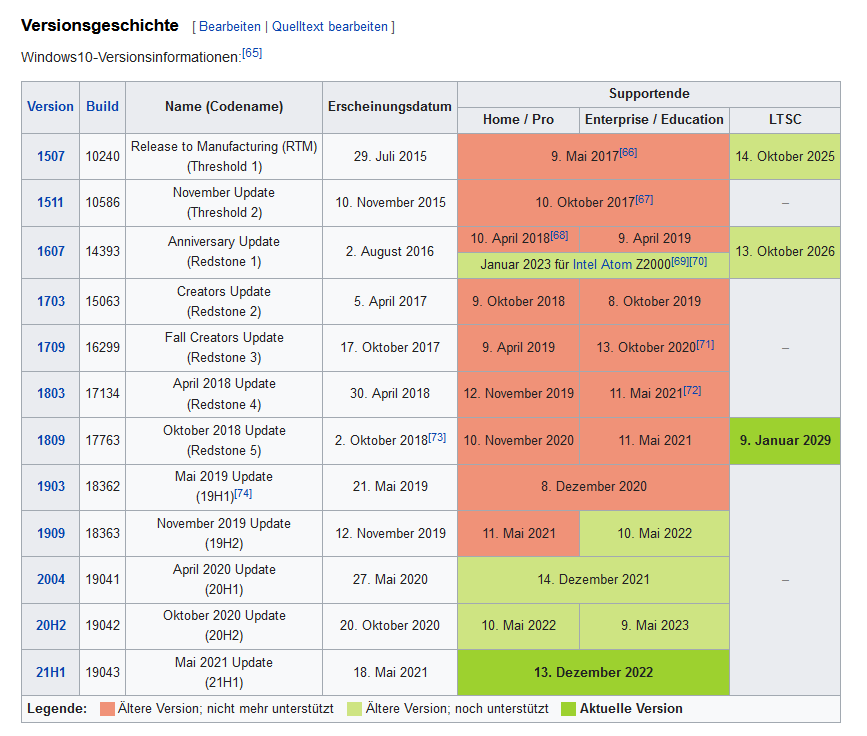Open Quelltext bearbeiten link
867x736 pixels.
coord(330,27)
